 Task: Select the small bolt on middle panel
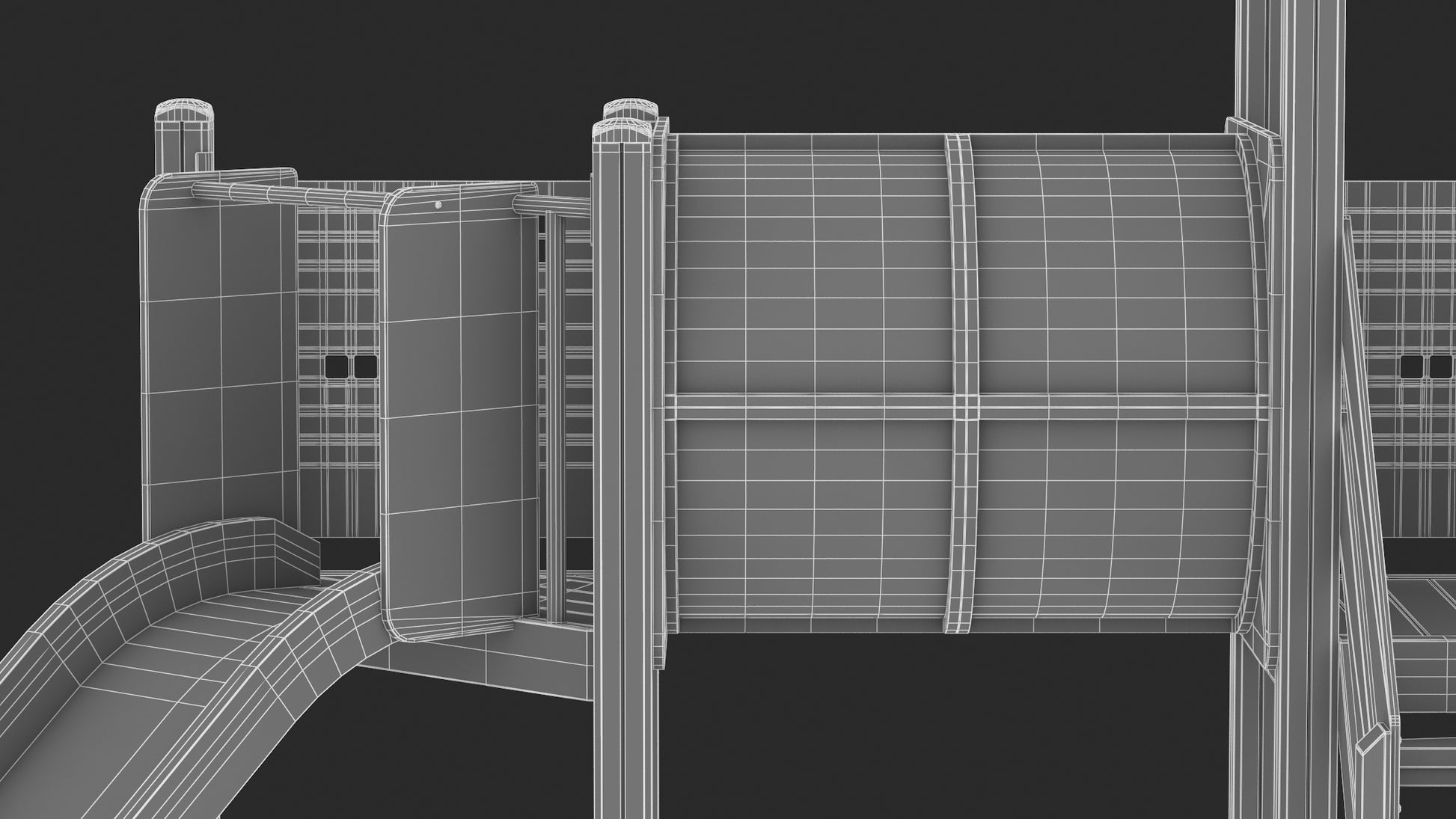tap(438, 204)
